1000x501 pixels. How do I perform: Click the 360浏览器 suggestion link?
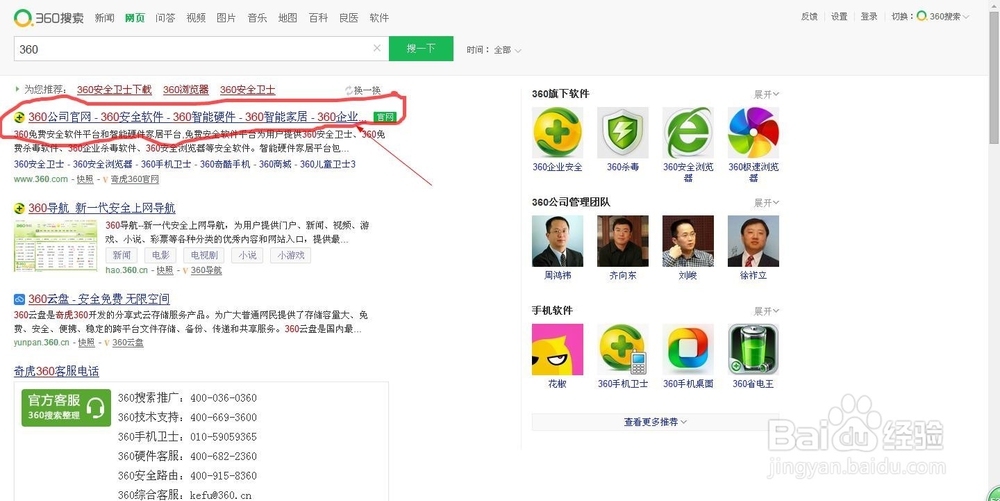(186, 91)
